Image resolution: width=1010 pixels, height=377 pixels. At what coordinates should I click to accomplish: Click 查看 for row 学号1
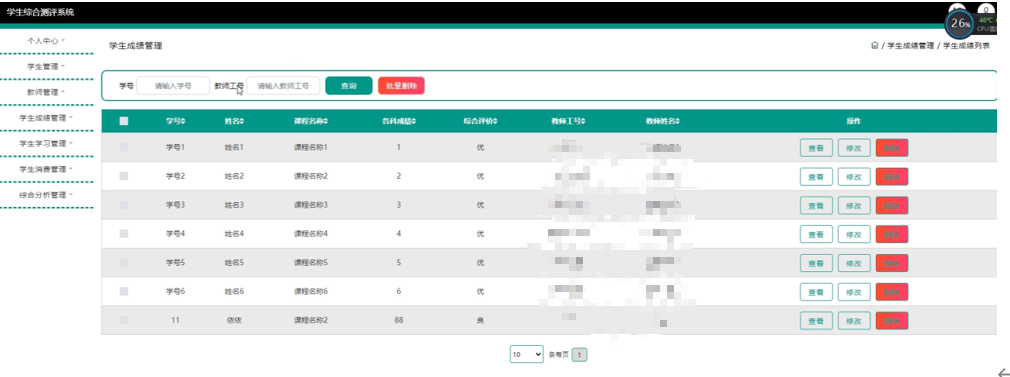[x=816, y=148]
